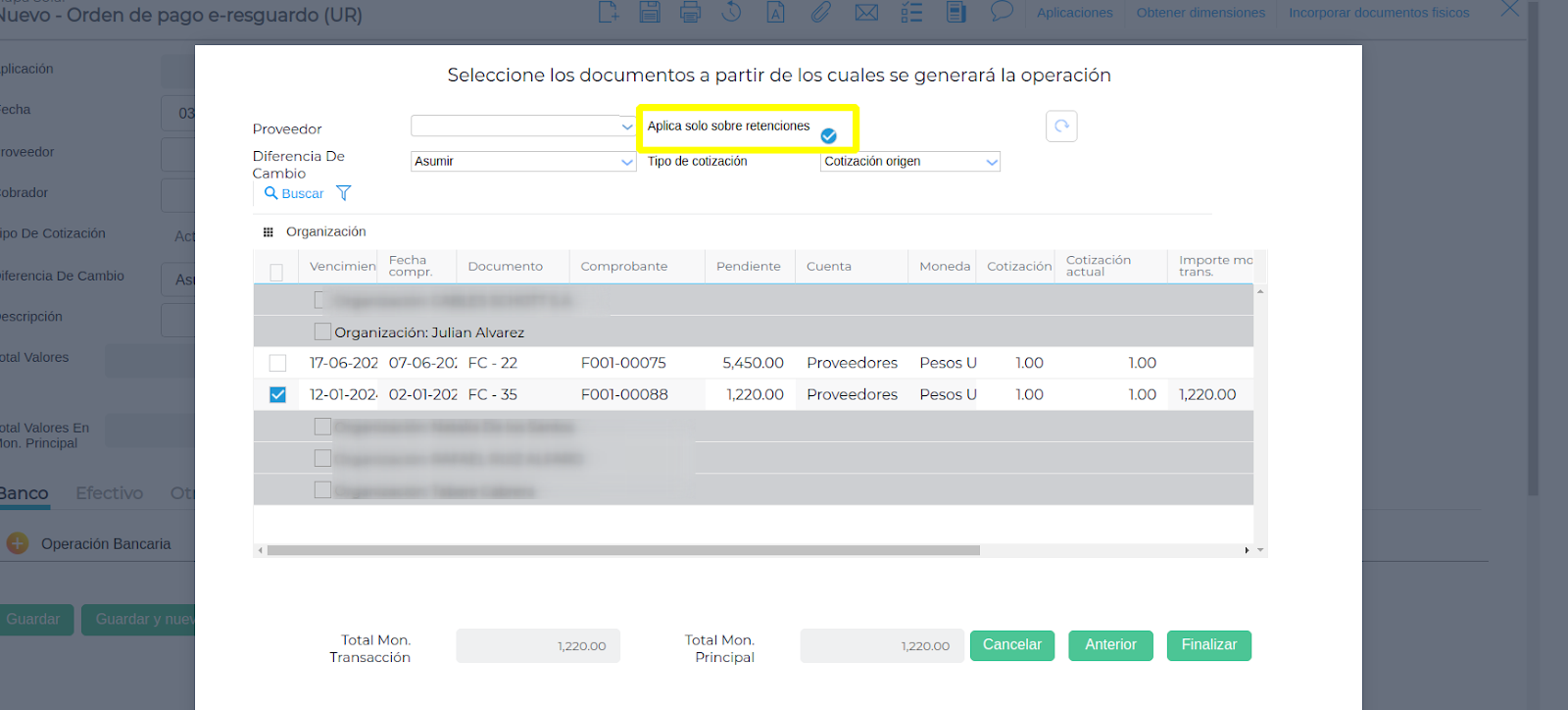Click document cell 'FC - 35'
The width and height of the screenshot is (1568, 710).
point(493,394)
